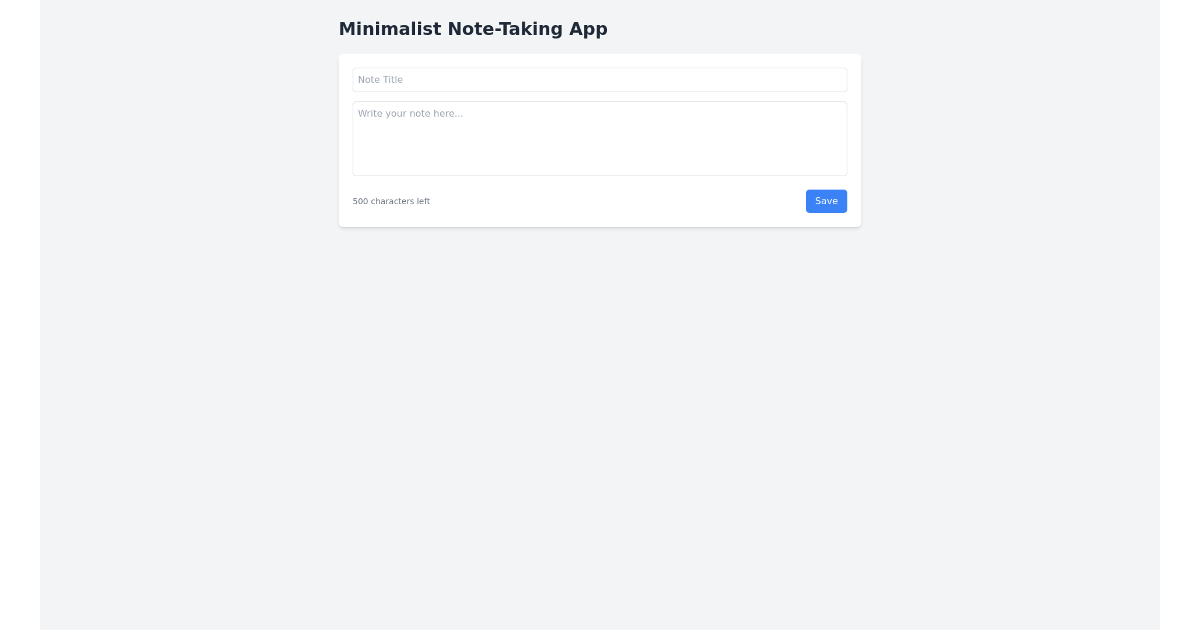This screenshot has height=630, width=1200.
Task: Focus the 'Write your note here...' placeholder area
Action: pos(600,138)
